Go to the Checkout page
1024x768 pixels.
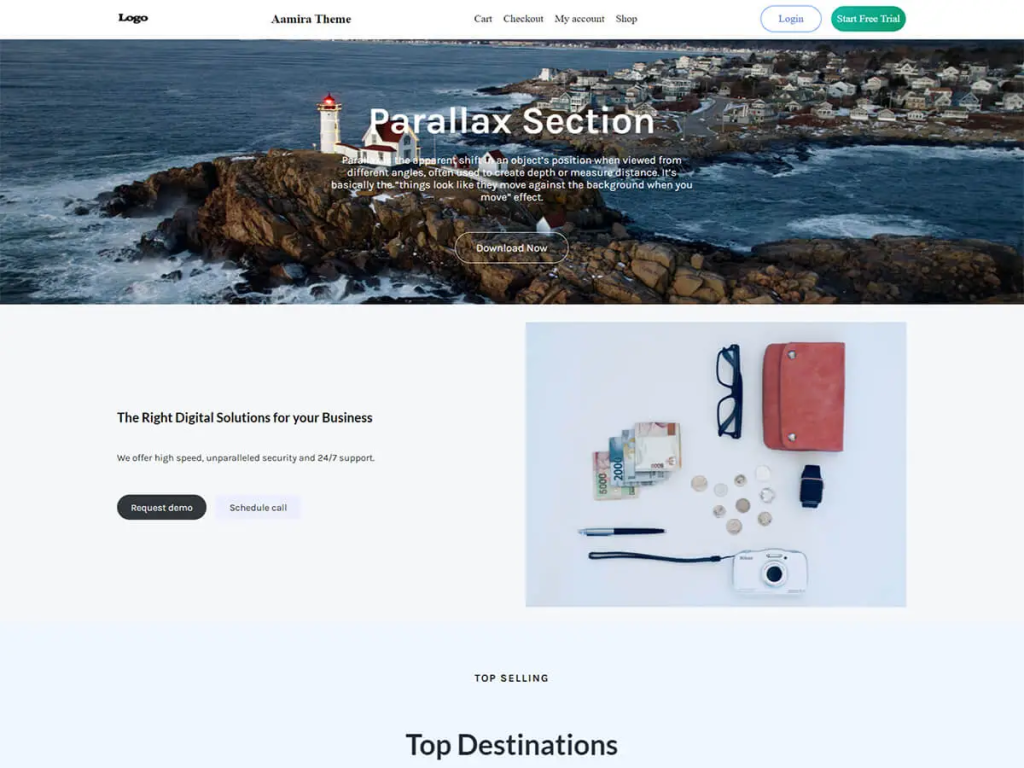(x=523, y=19)
